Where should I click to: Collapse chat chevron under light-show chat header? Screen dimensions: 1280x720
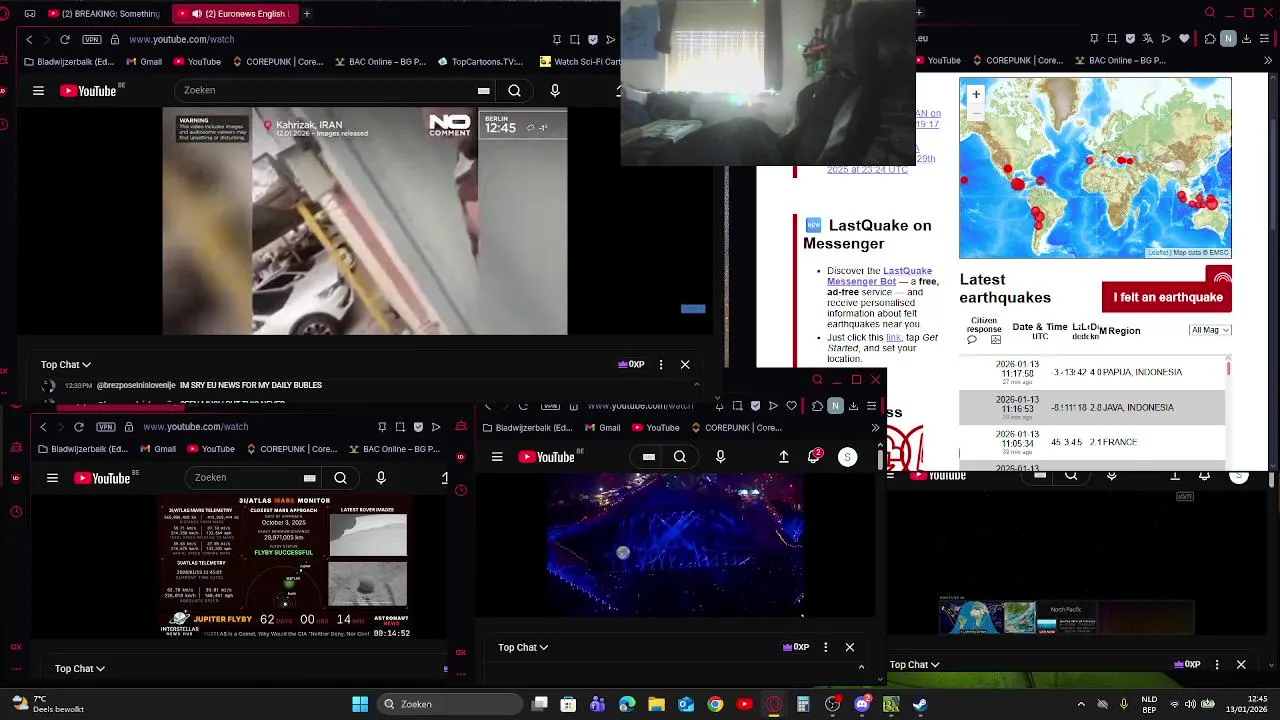862,667
